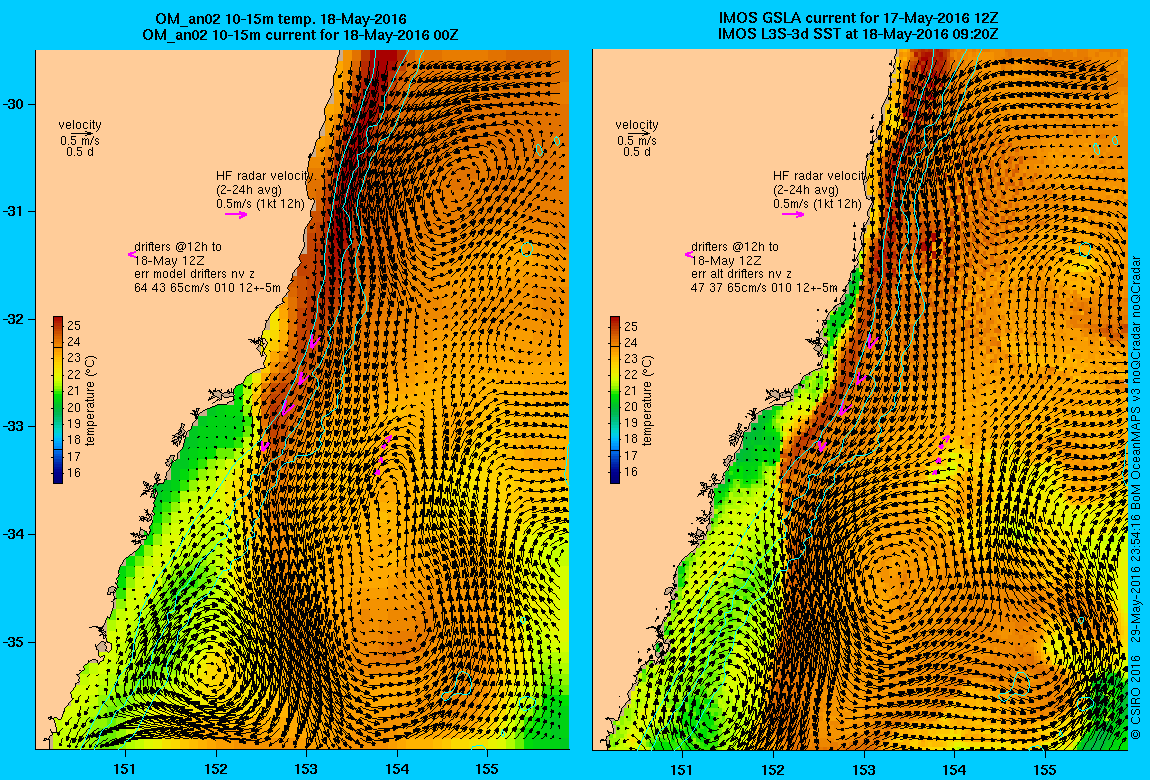Click 'drifters @12h to' text in right map

click(735, 247)
